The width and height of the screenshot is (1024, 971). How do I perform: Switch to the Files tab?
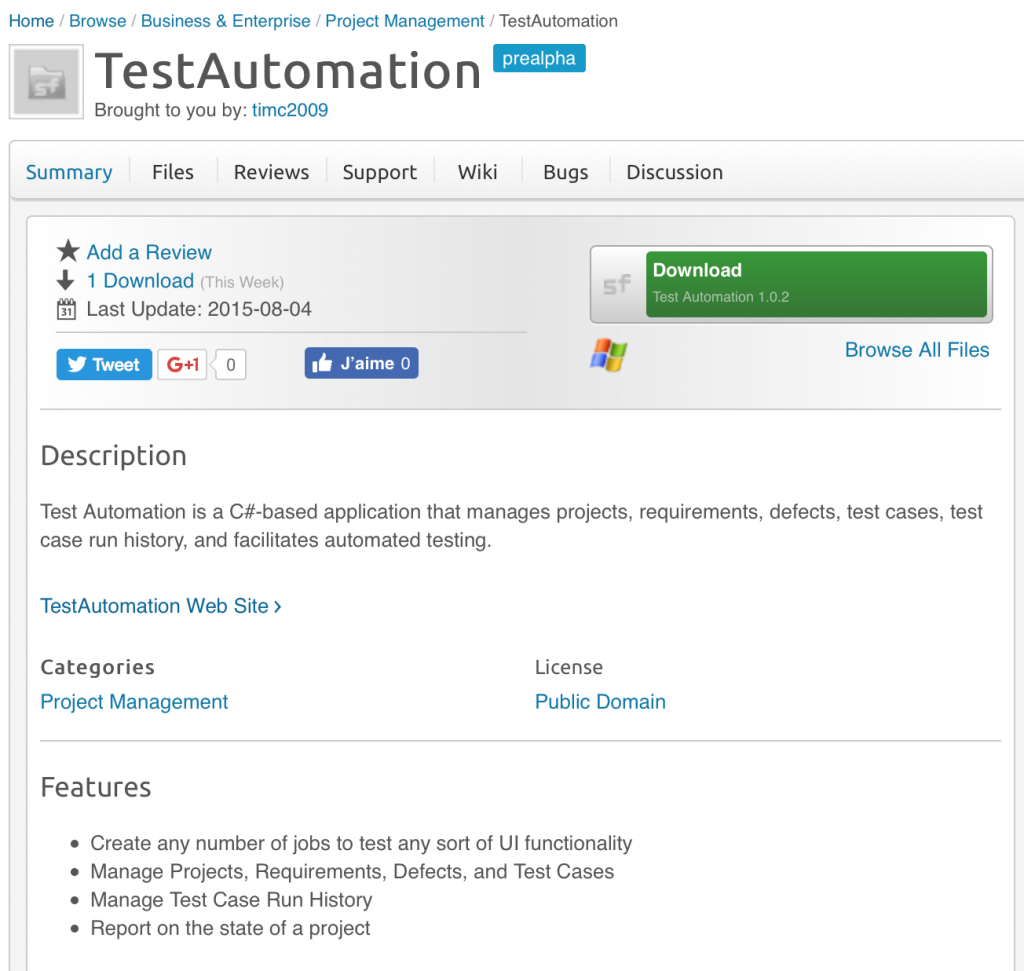[172, 172]
